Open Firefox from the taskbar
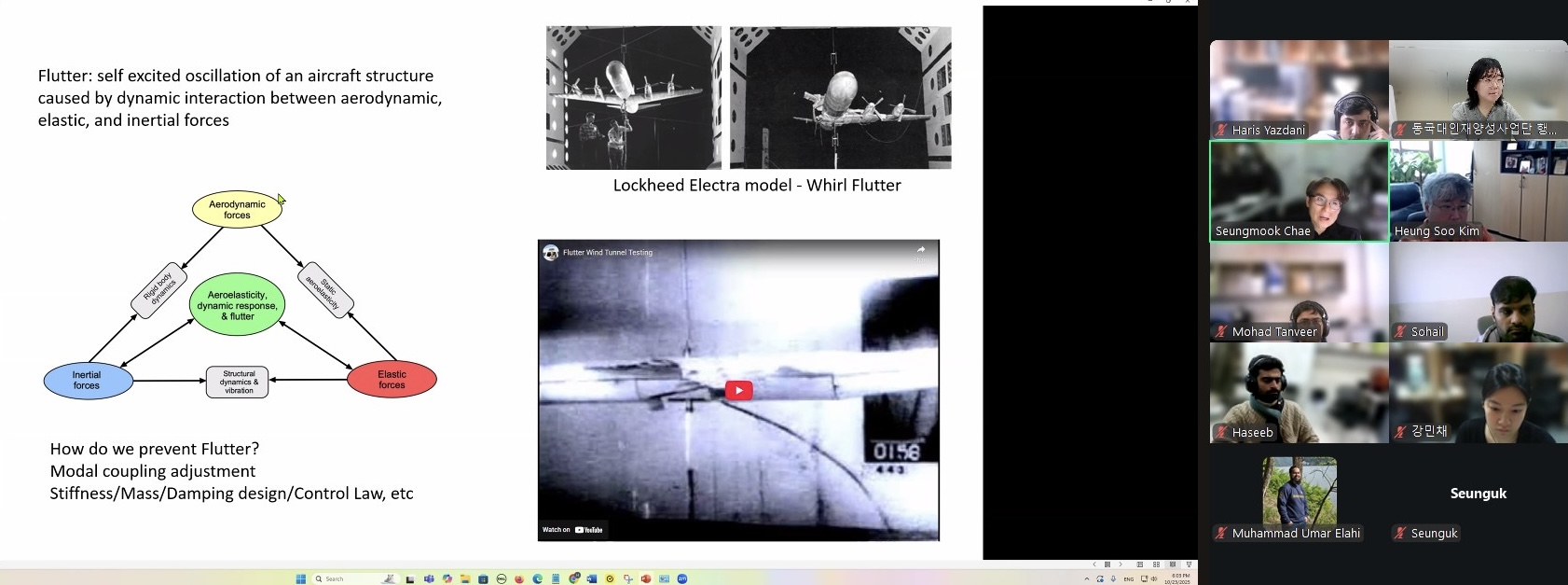The image size is (1568, 585). 519,579
